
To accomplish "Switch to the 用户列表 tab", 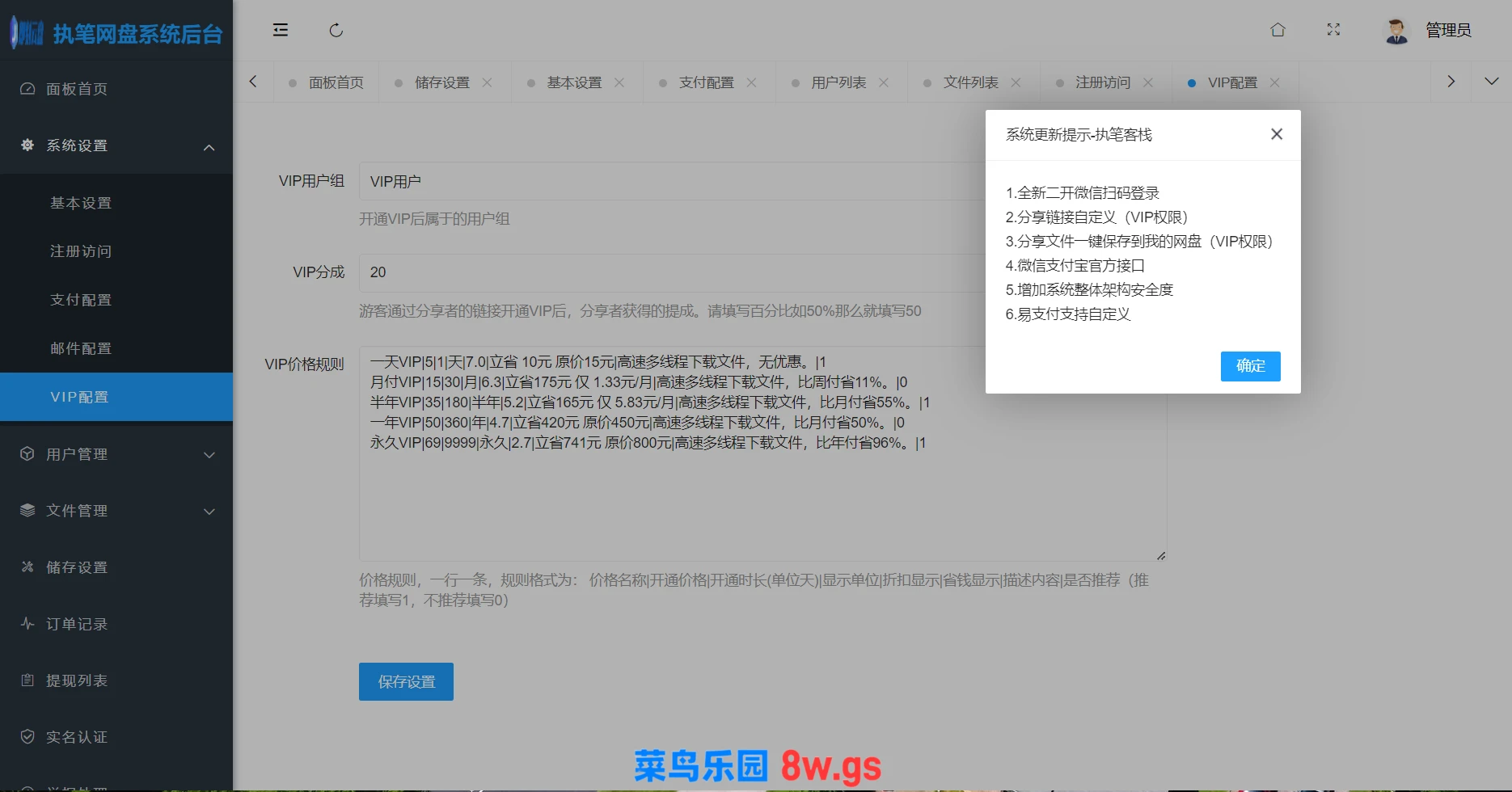I will 838,82.
